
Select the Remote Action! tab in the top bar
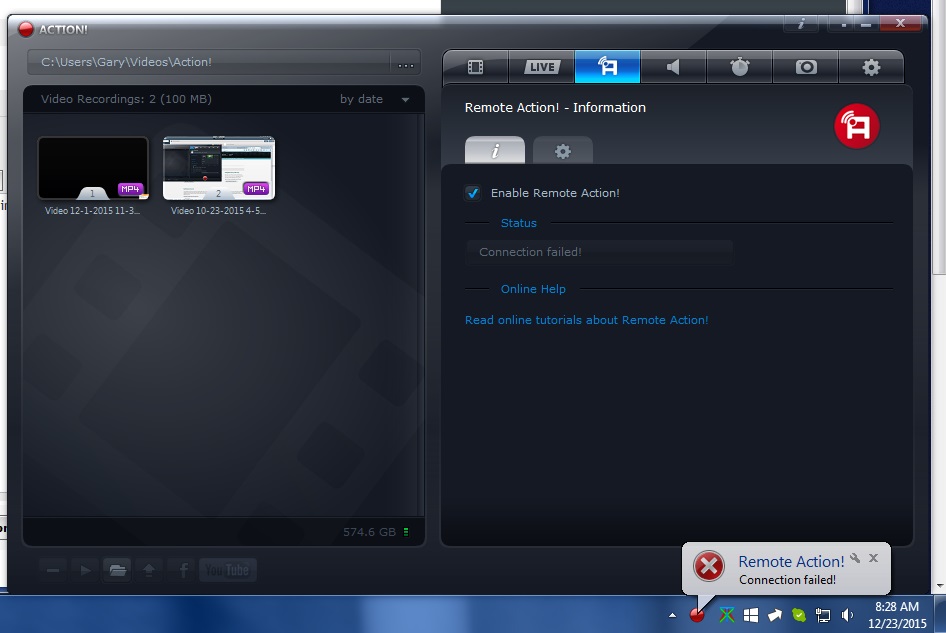[x=608, y=66]
